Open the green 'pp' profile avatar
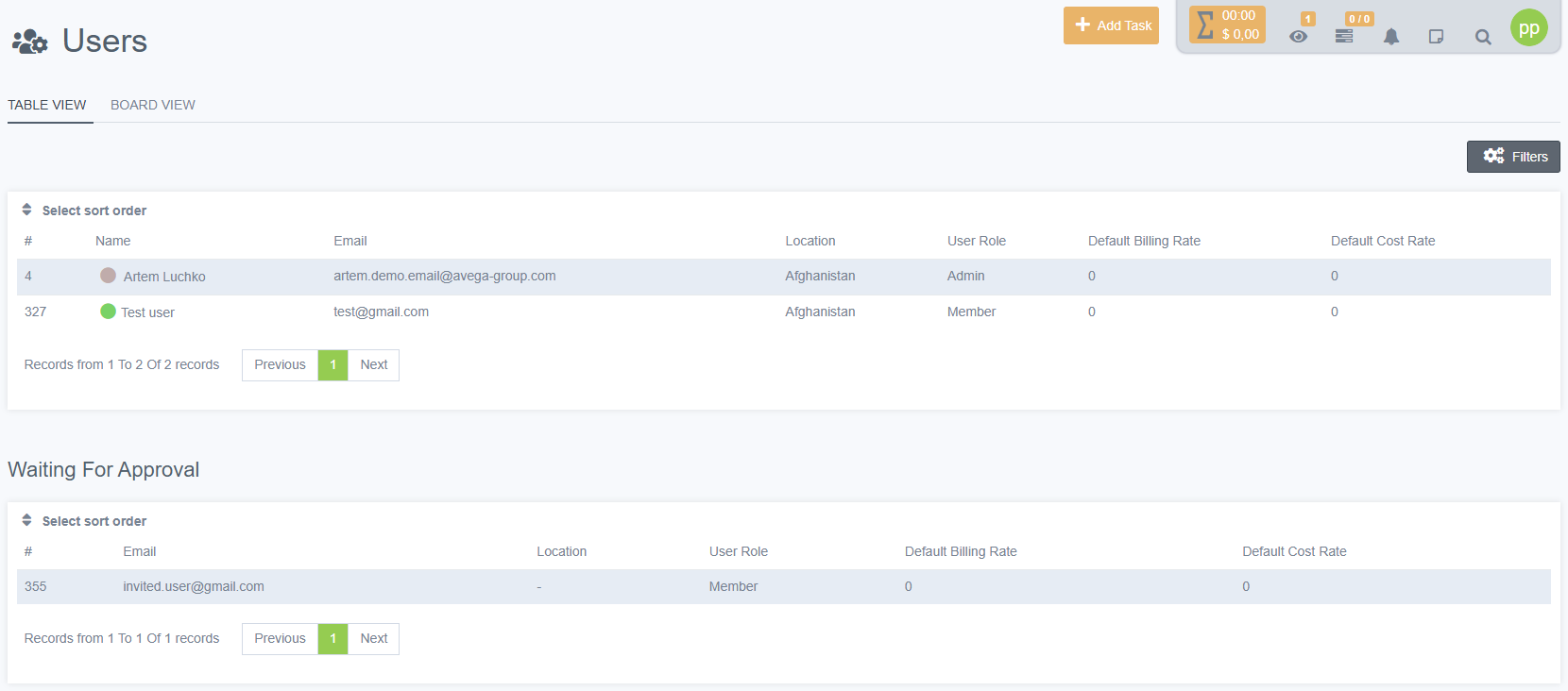 click(1528, 27)
